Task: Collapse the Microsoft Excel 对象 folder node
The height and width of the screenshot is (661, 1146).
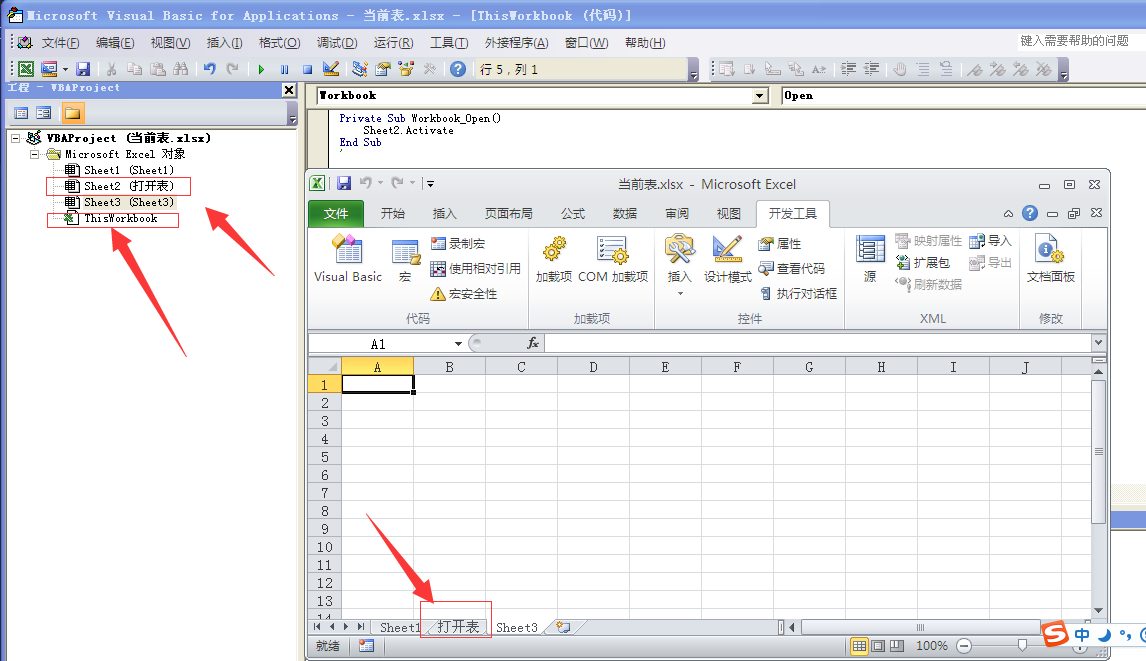Action: pyautogui.click(x=34, y=154)
